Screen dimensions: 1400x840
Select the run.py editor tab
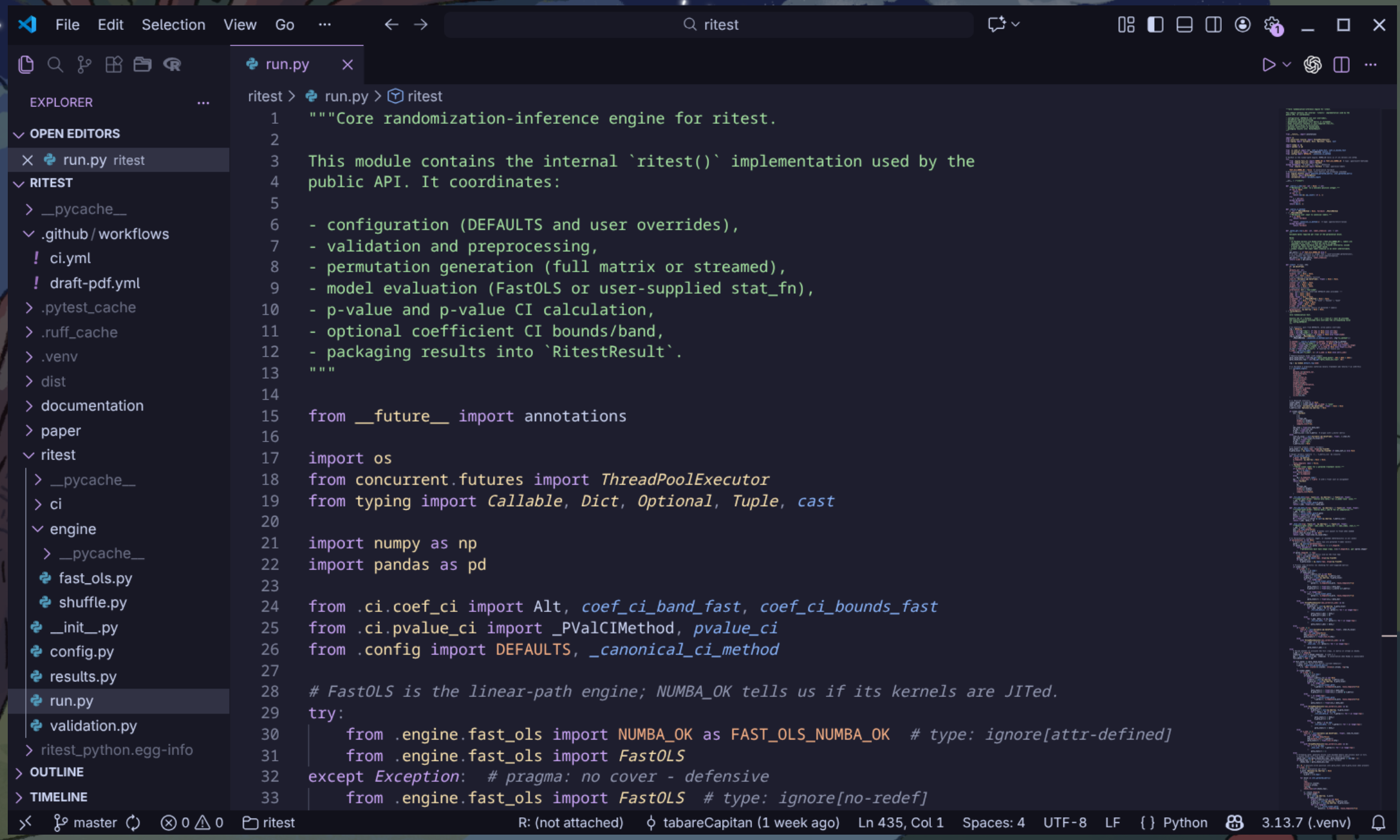tap(288, 64)
